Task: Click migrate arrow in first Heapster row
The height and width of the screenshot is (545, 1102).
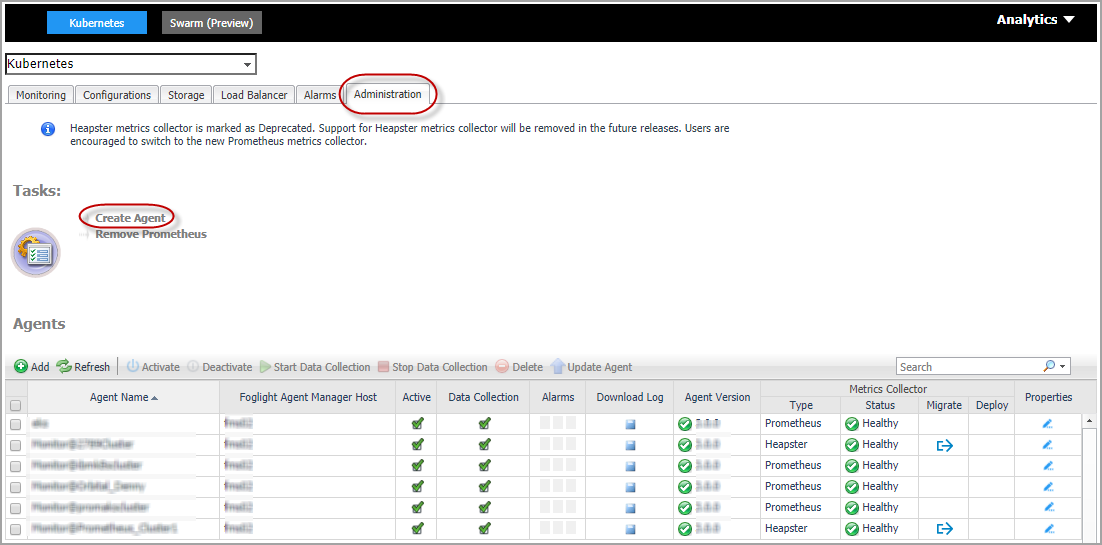Action: (943, 445)
